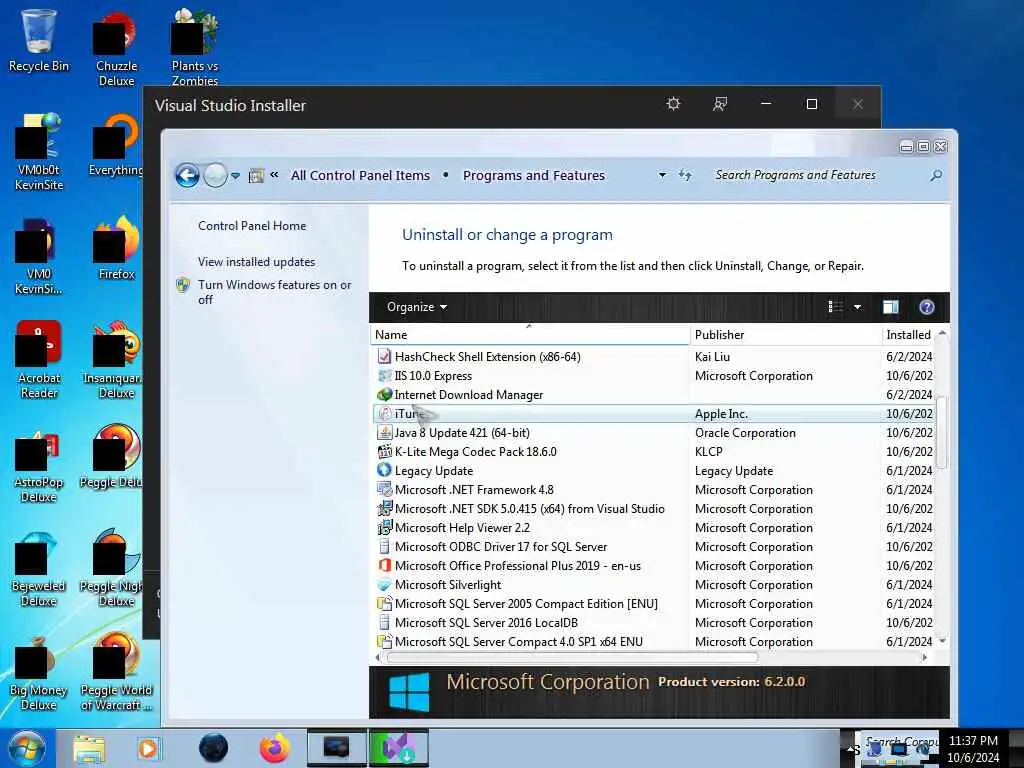Open the help question mark icon
The height and width of the screenshot is (768, 1024).
pos(927,307)
